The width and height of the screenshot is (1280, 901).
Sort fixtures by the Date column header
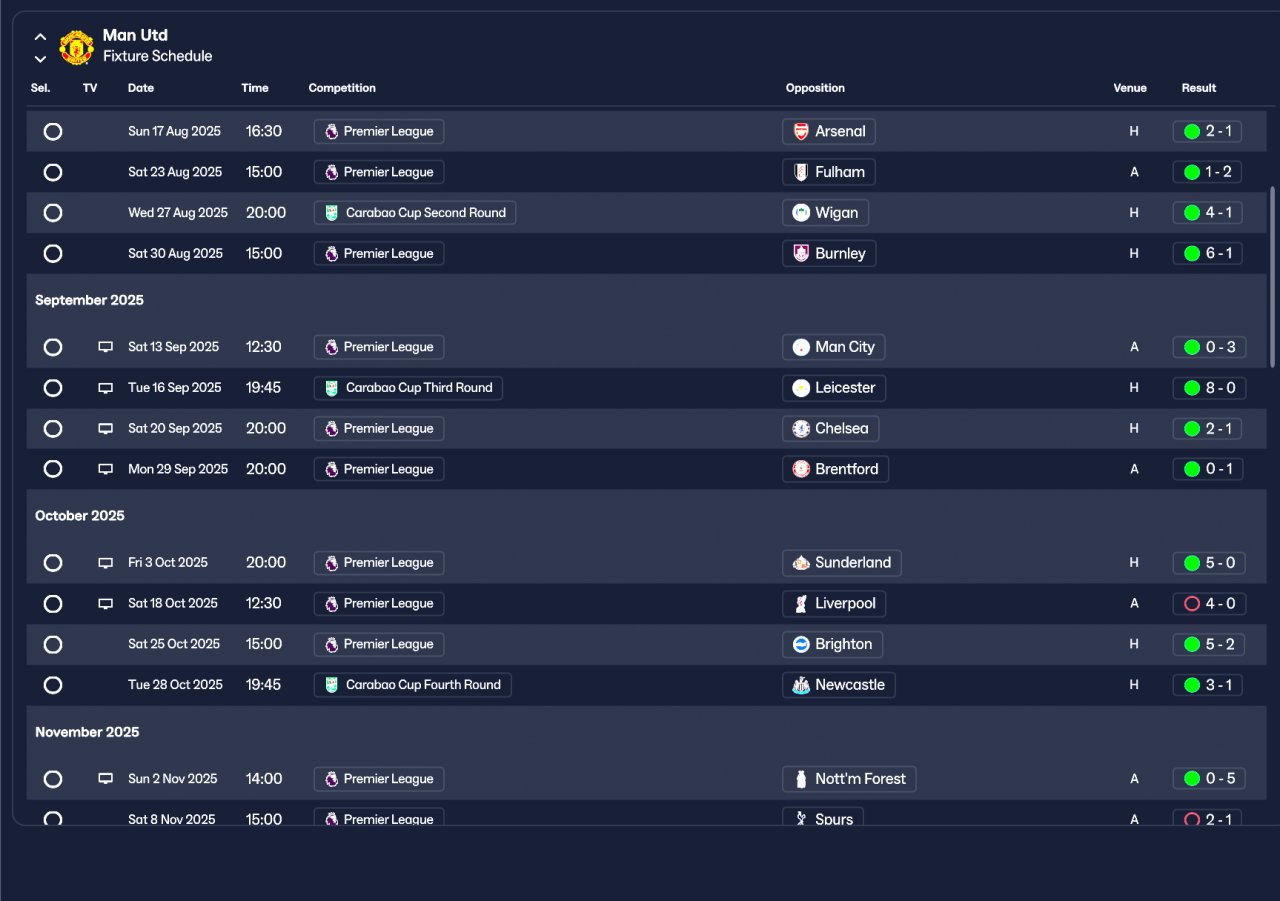tap(141, 88)
